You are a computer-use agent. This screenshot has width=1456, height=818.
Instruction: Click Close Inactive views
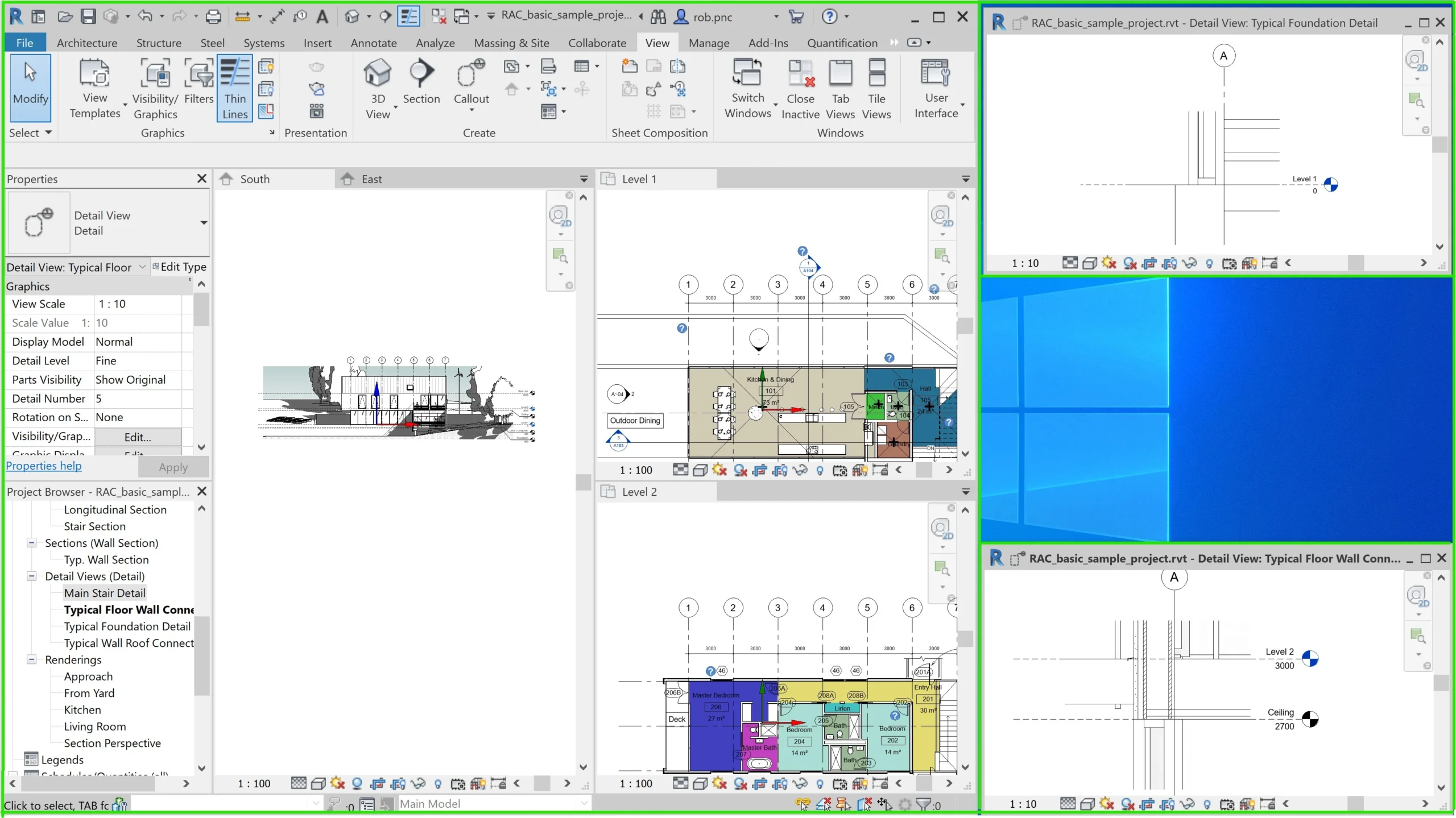click(800, 89)
